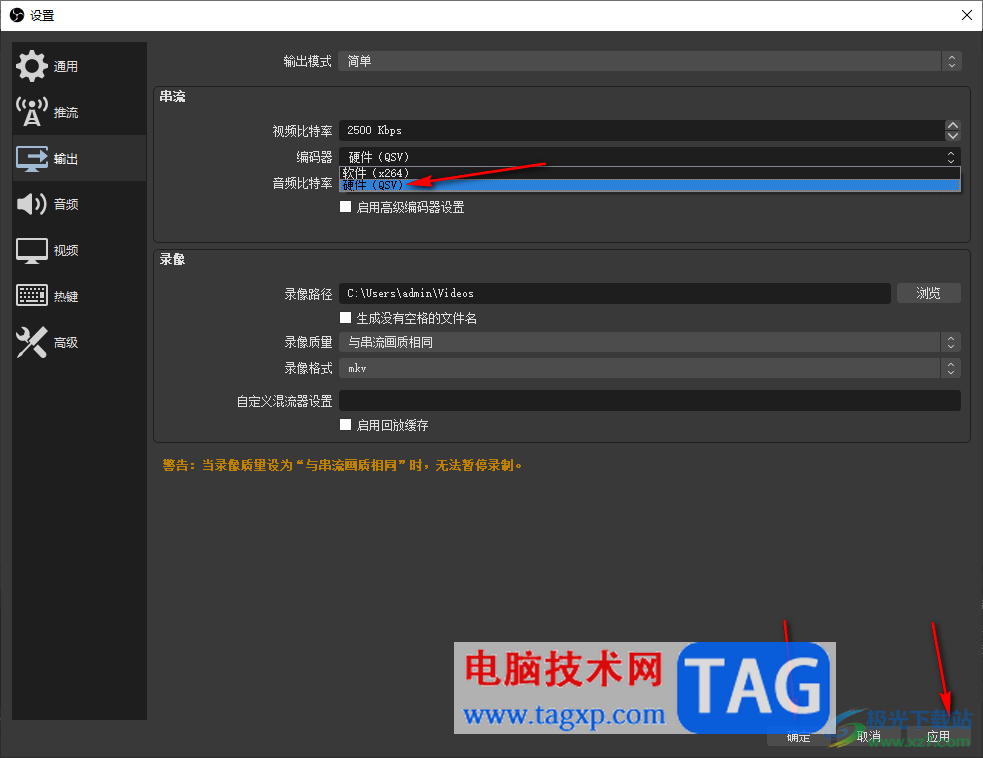
Task: Click the 录像路径 field C:\Users\admin\Videos
Action: pyautogui.click(x=614, y=293)
